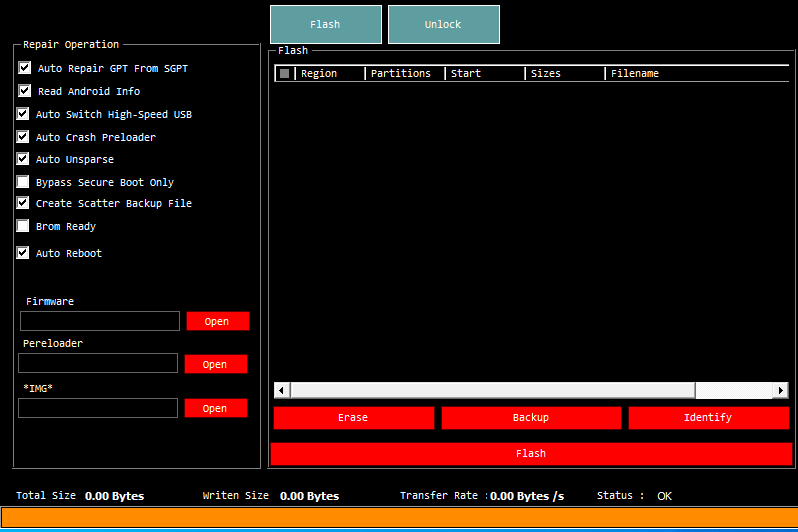Uncheck Auto Reboot option
Viewport: 798px width, 532px height.
[23, 253]
